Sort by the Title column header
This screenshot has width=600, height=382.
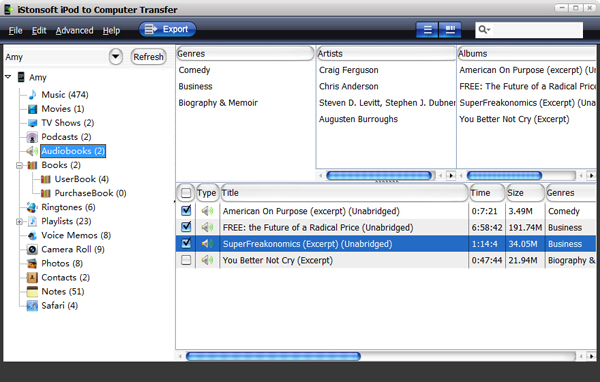pyautogui.click(x=344, y=193)
